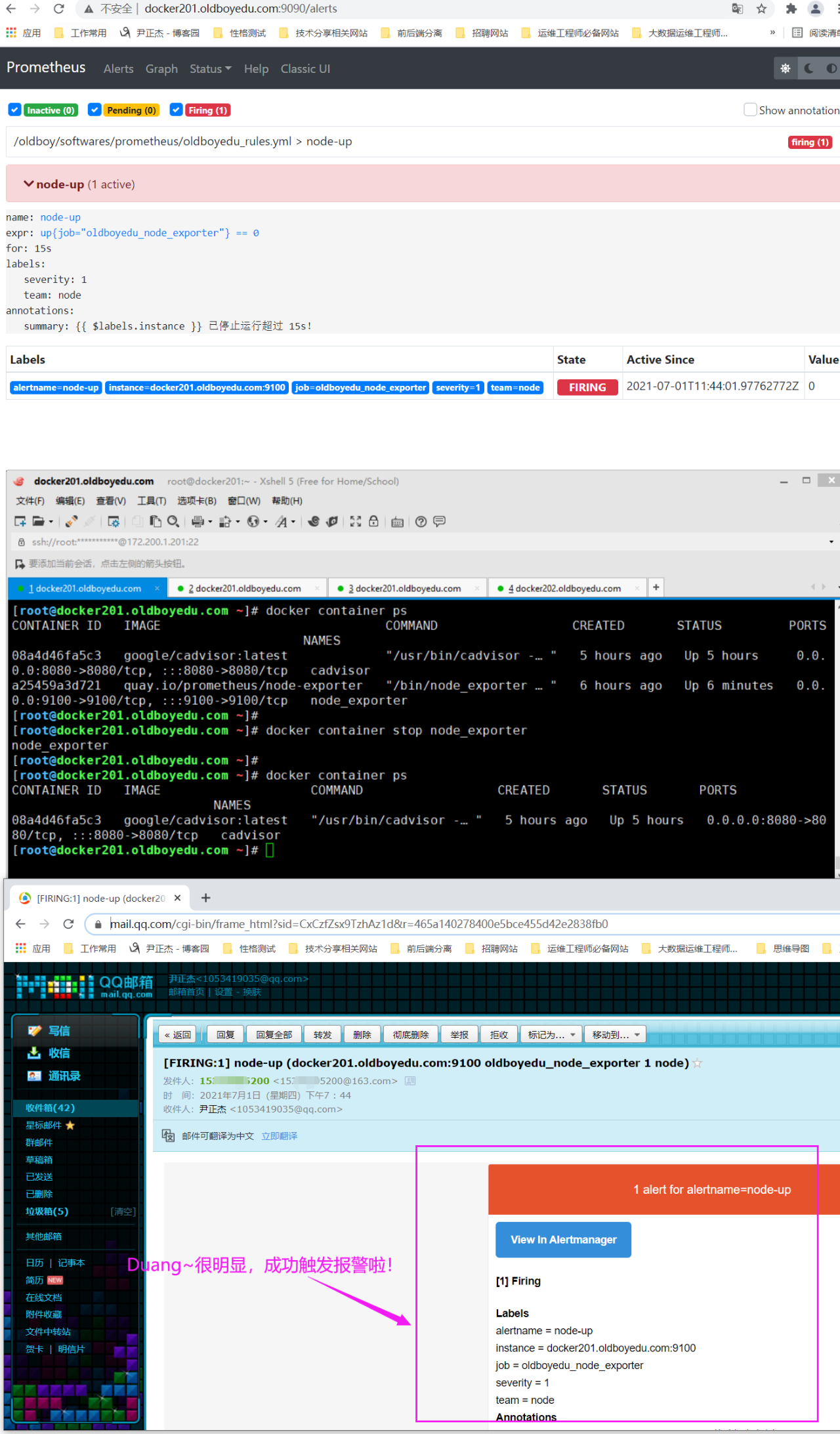Open Xshell 工具(T) menu
The height and width of the screenshot is (1434, 840).
pyautogui.click(x=152, y=501)
